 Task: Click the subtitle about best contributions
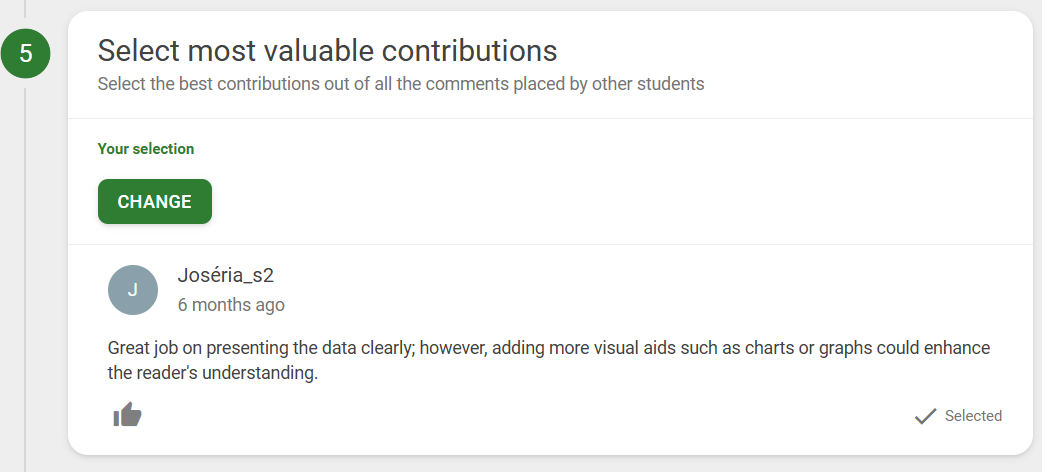coord(401,84)
